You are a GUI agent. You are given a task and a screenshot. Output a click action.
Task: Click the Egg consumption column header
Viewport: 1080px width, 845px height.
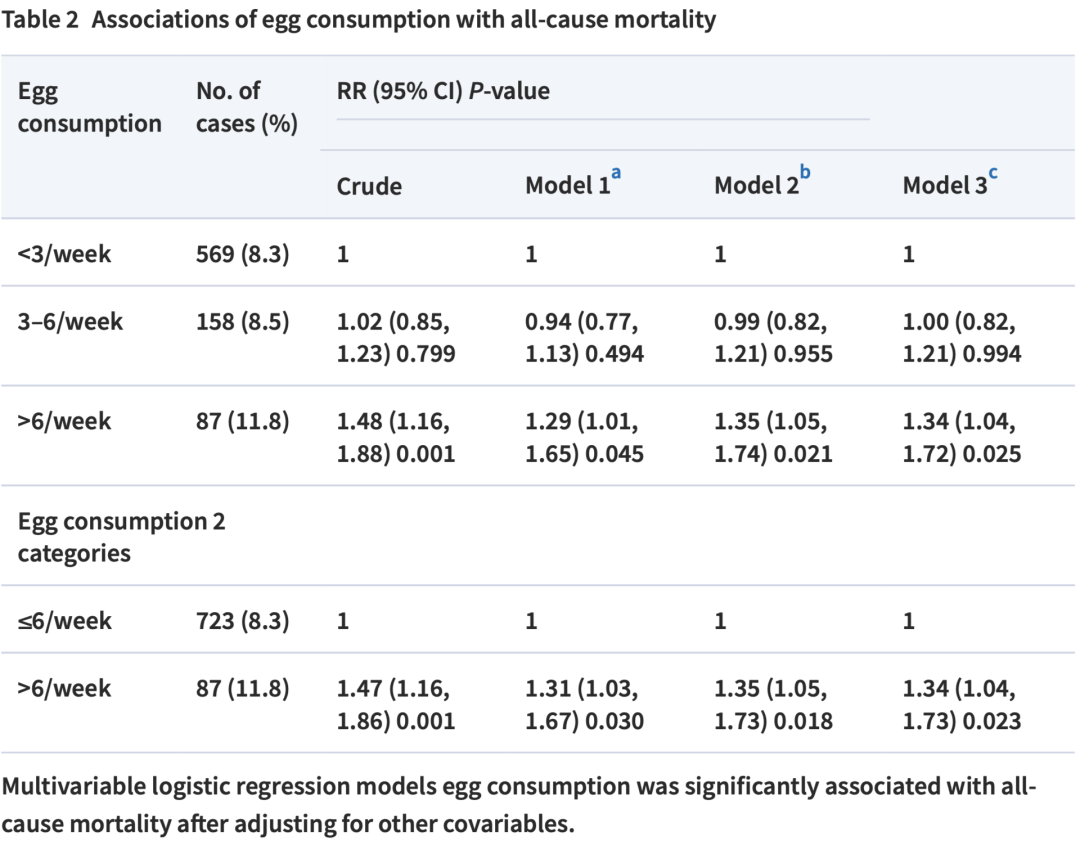(90, 107)
